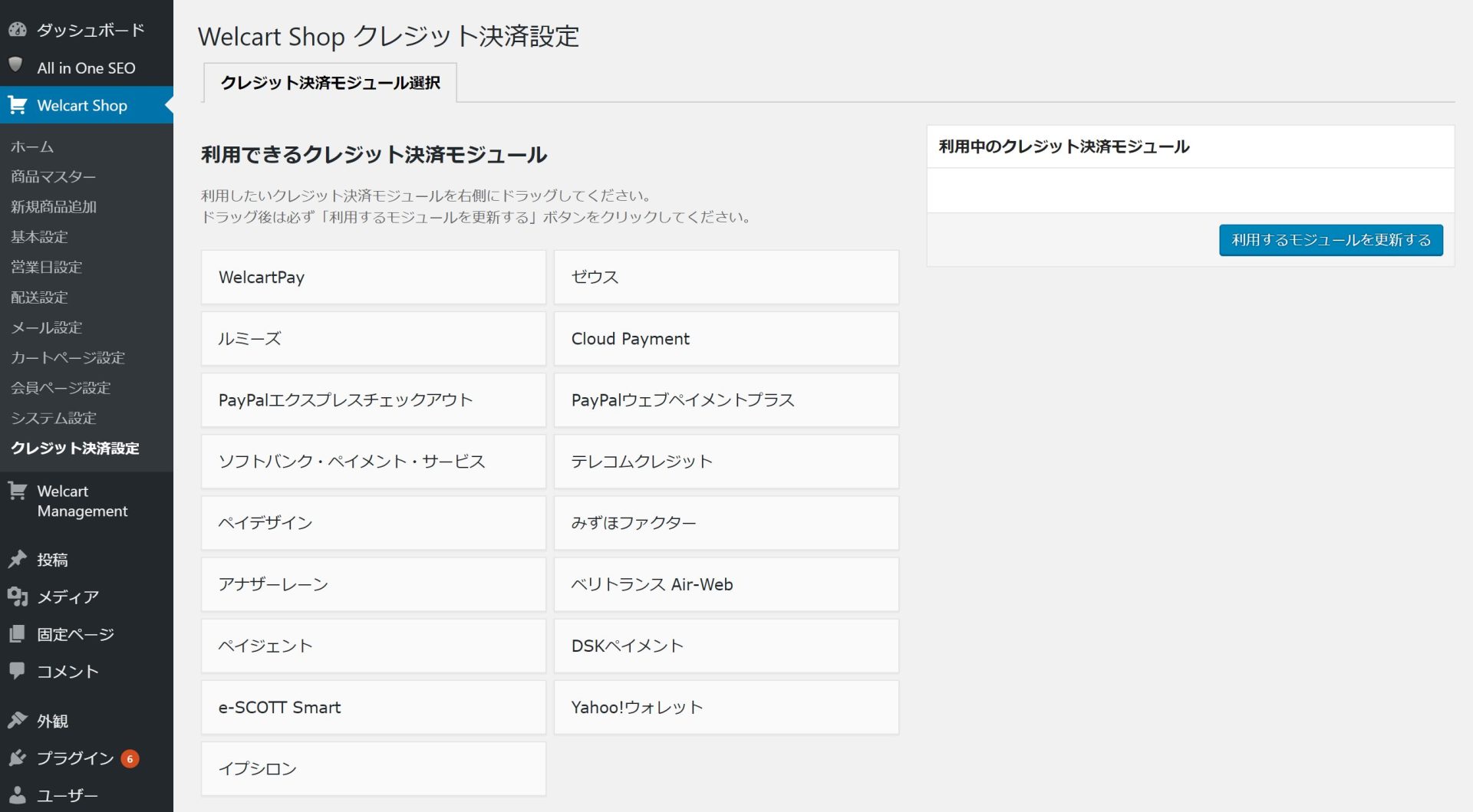
Task: Select PayPalウェブペイメントプラス module card
Action: click(x=727, y=399)
